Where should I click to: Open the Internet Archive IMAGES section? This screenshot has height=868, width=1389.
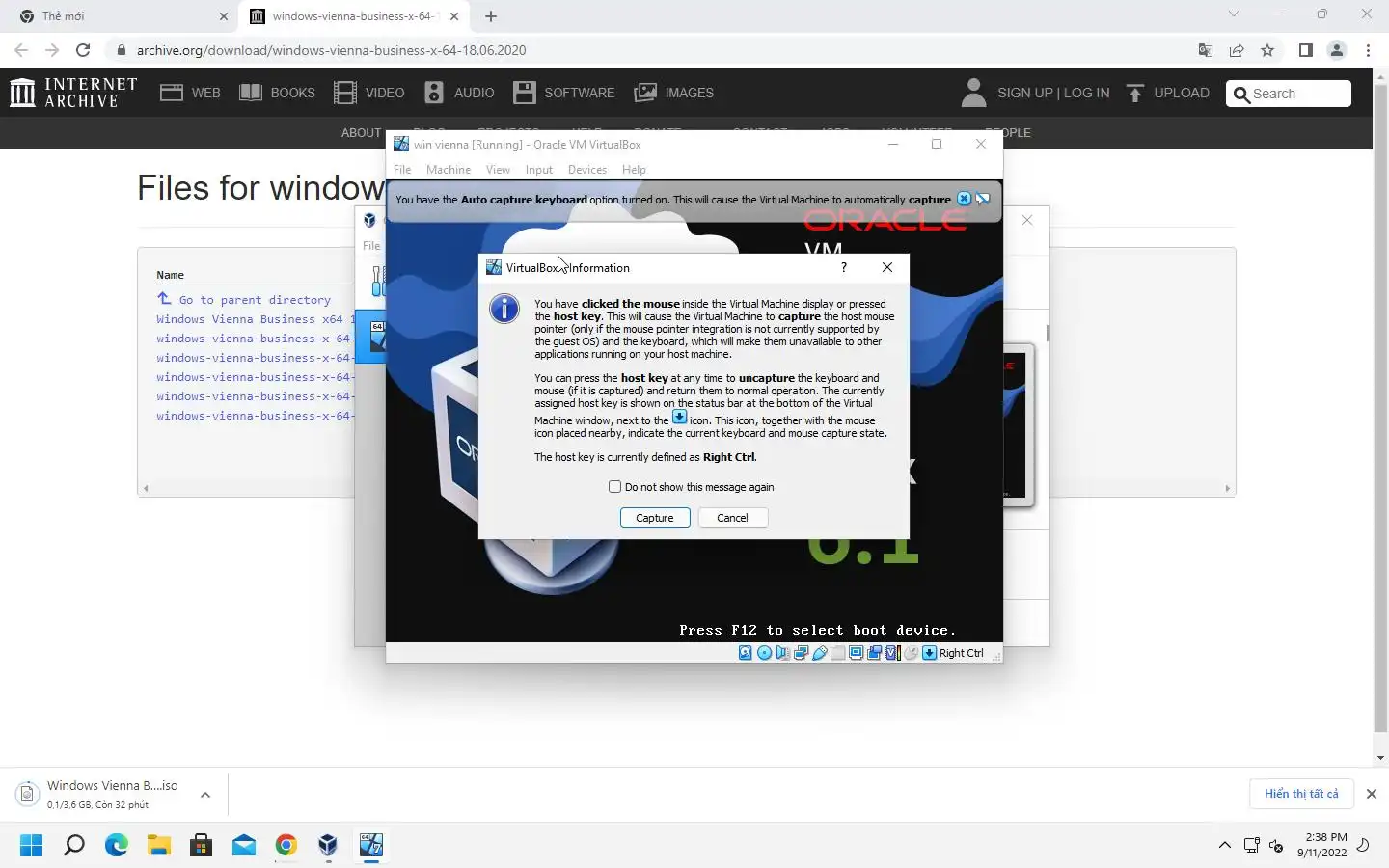point(673,93)
